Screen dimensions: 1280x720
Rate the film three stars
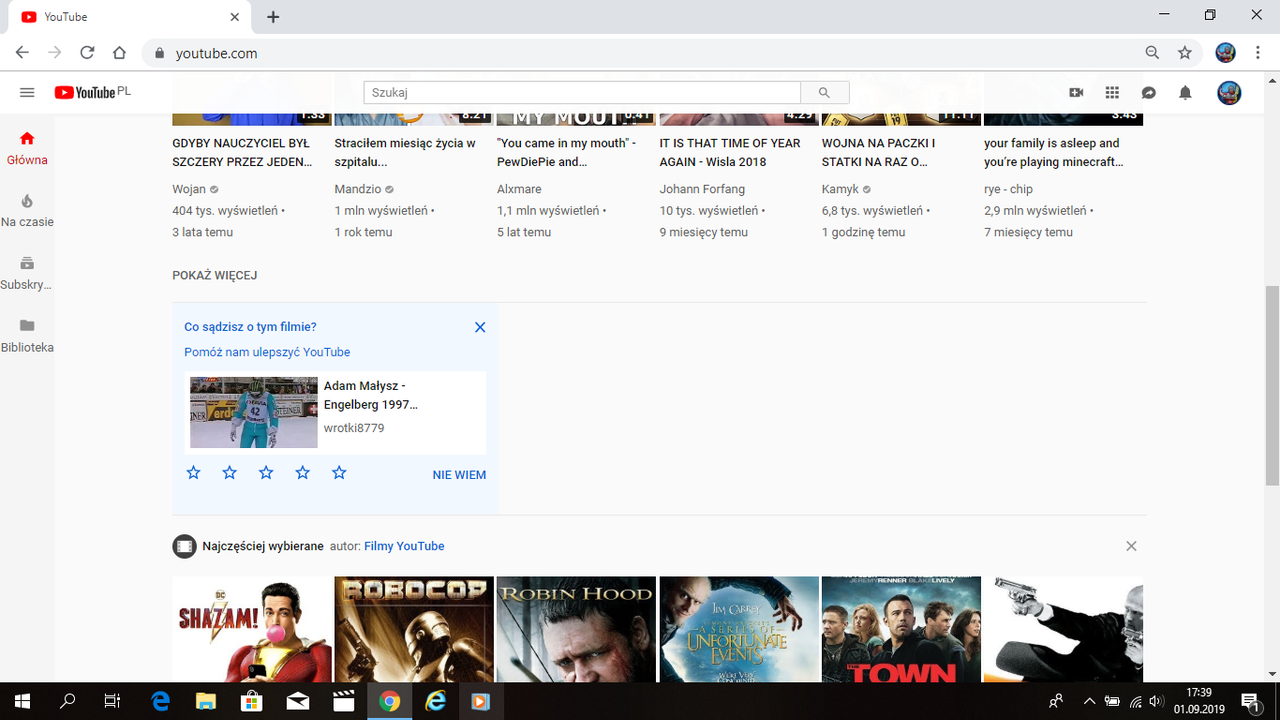266,473
